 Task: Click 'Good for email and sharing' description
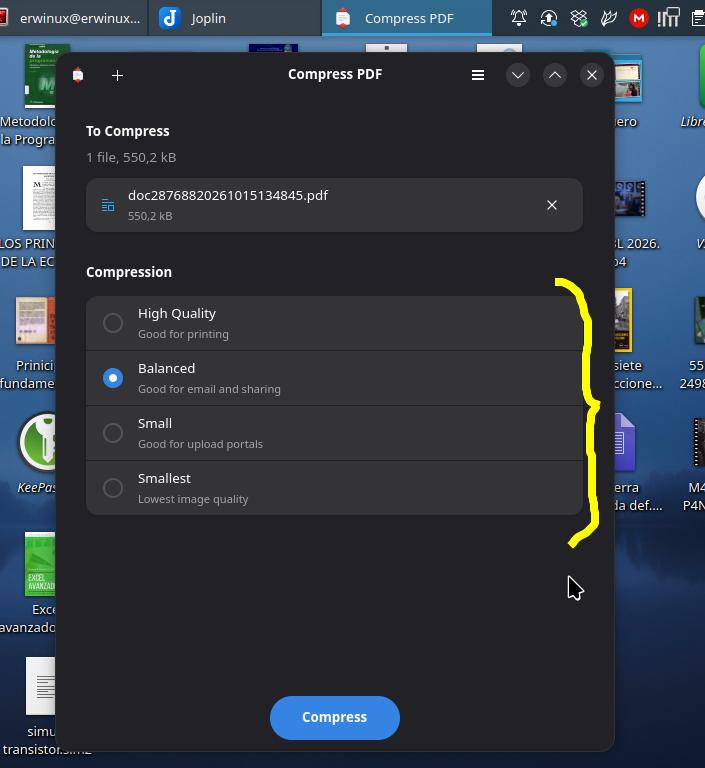(x=209, y=389)
